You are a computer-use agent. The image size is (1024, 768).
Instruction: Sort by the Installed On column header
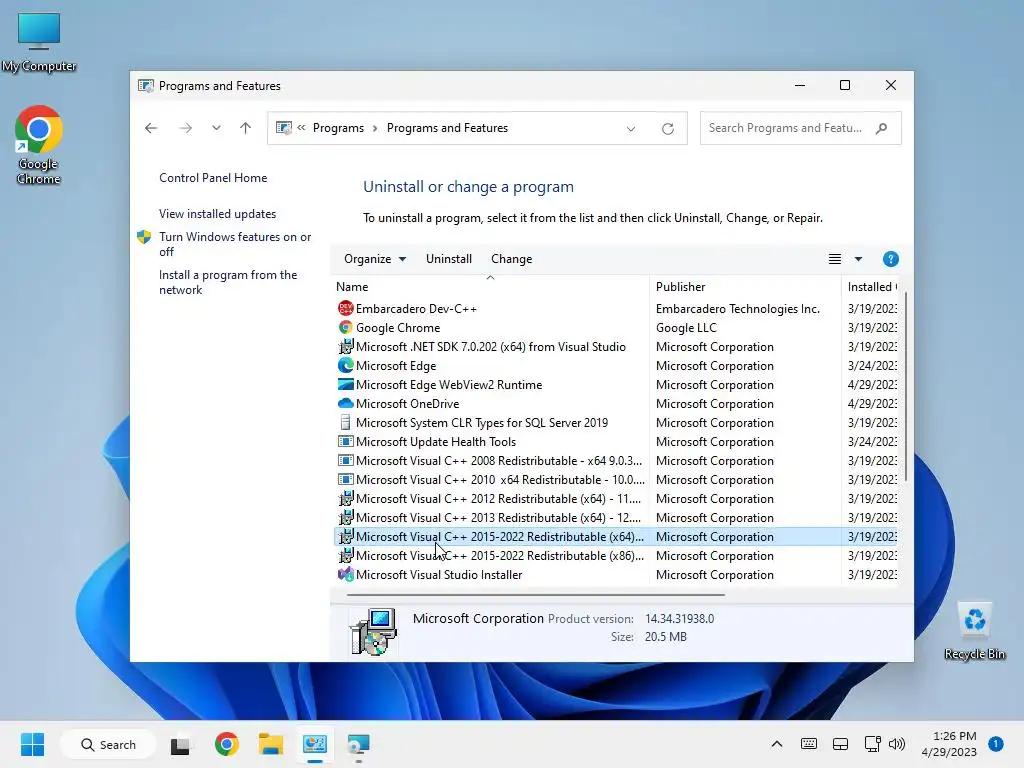(x=872, y=287)
